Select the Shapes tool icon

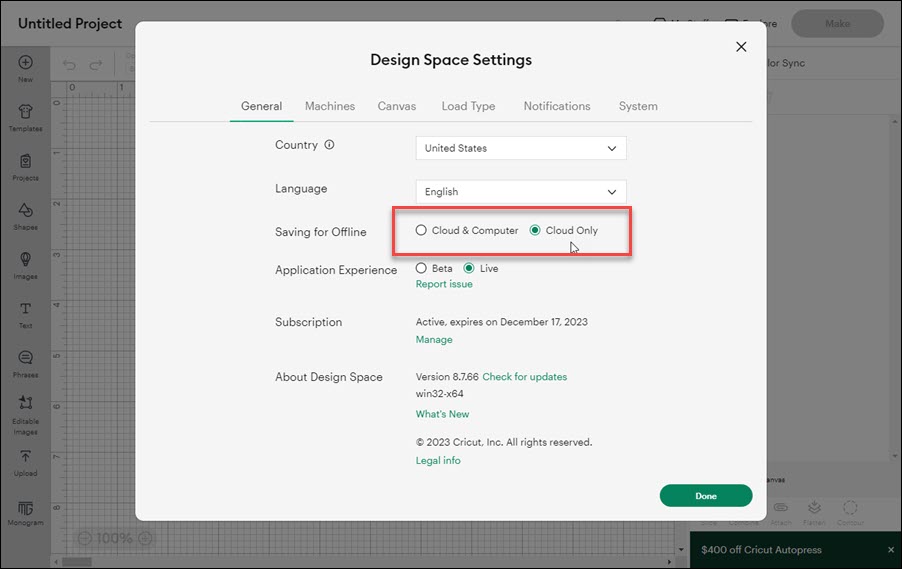click(25, 211)
